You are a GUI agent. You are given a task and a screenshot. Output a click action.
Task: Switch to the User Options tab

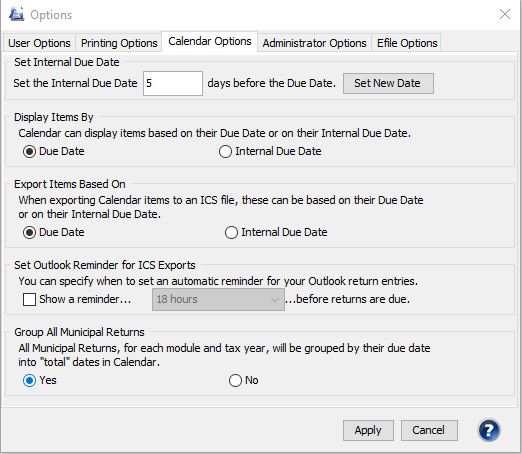coord(39,43)
